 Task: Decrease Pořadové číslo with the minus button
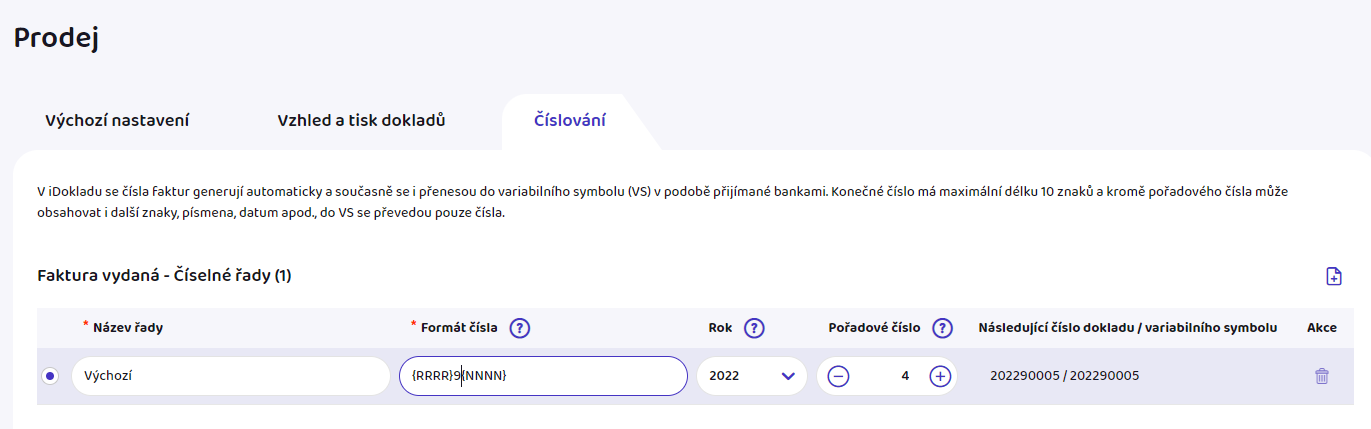[839, 376]
